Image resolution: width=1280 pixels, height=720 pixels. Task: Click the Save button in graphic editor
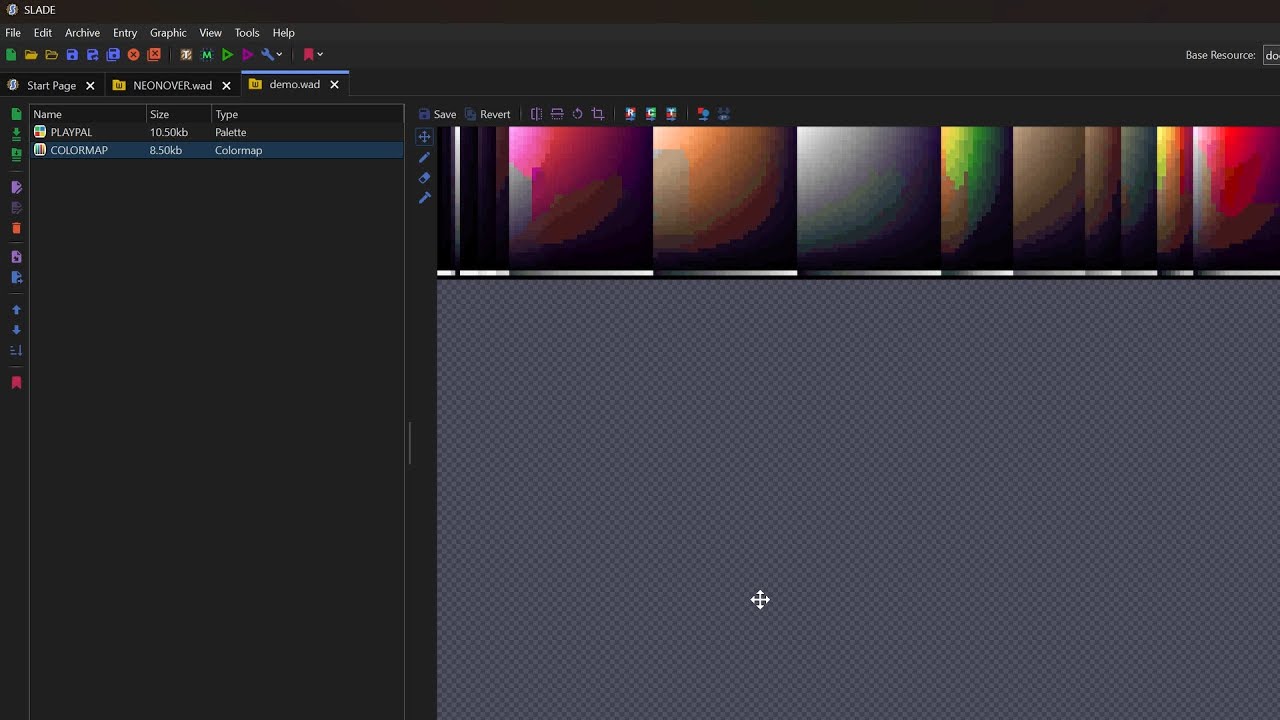437,114
